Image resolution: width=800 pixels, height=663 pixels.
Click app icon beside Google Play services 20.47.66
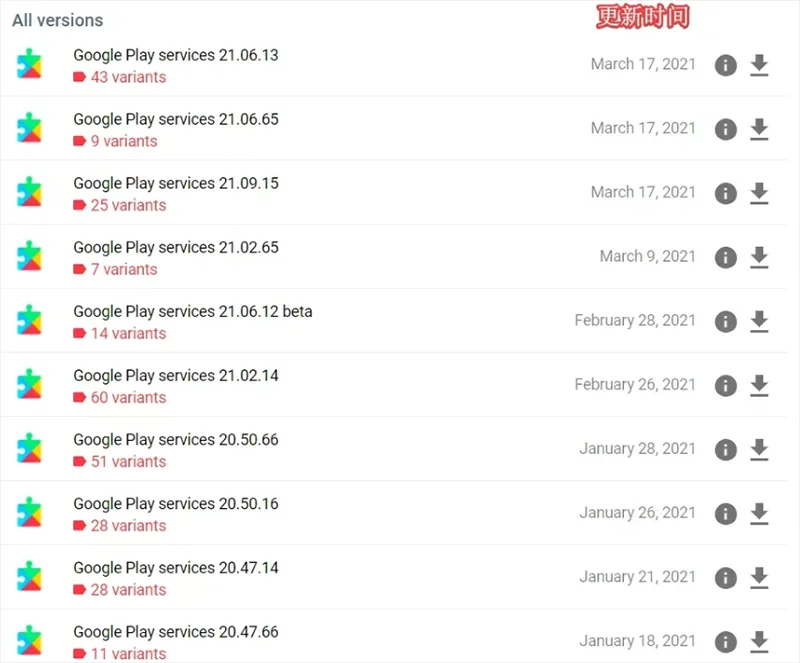(29, 641)
